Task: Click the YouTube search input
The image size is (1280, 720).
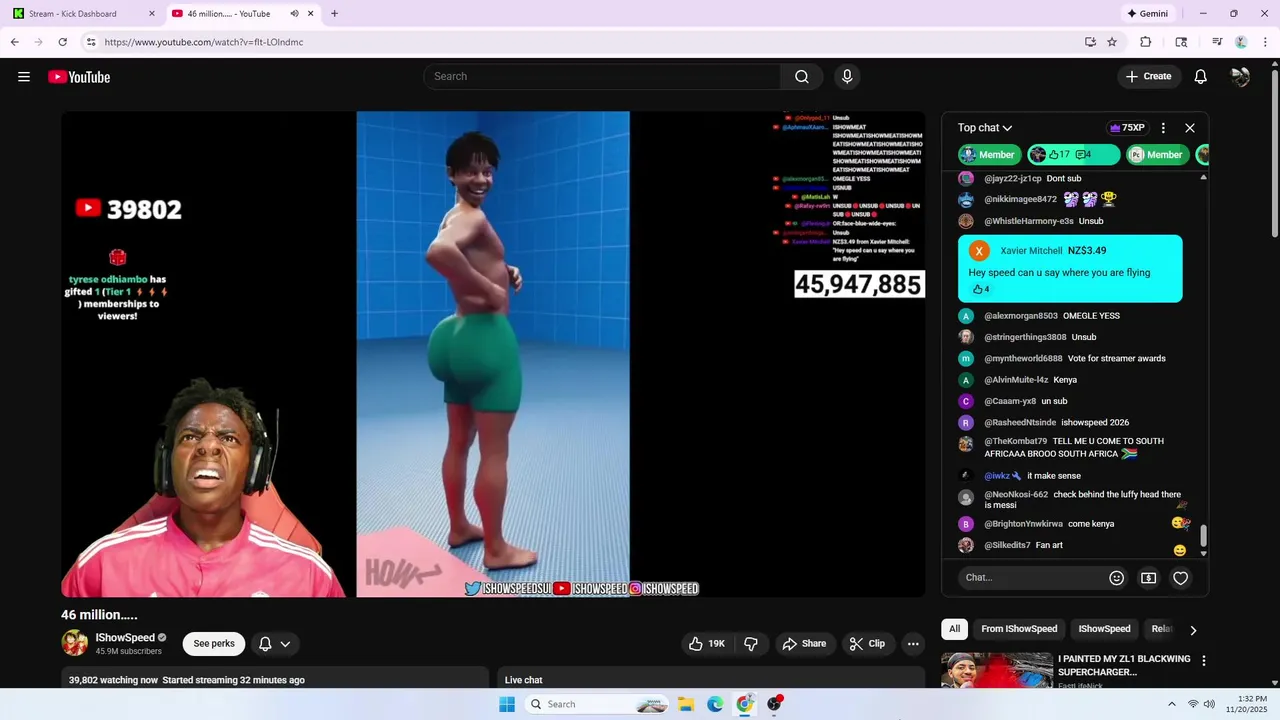Action: 602,77
